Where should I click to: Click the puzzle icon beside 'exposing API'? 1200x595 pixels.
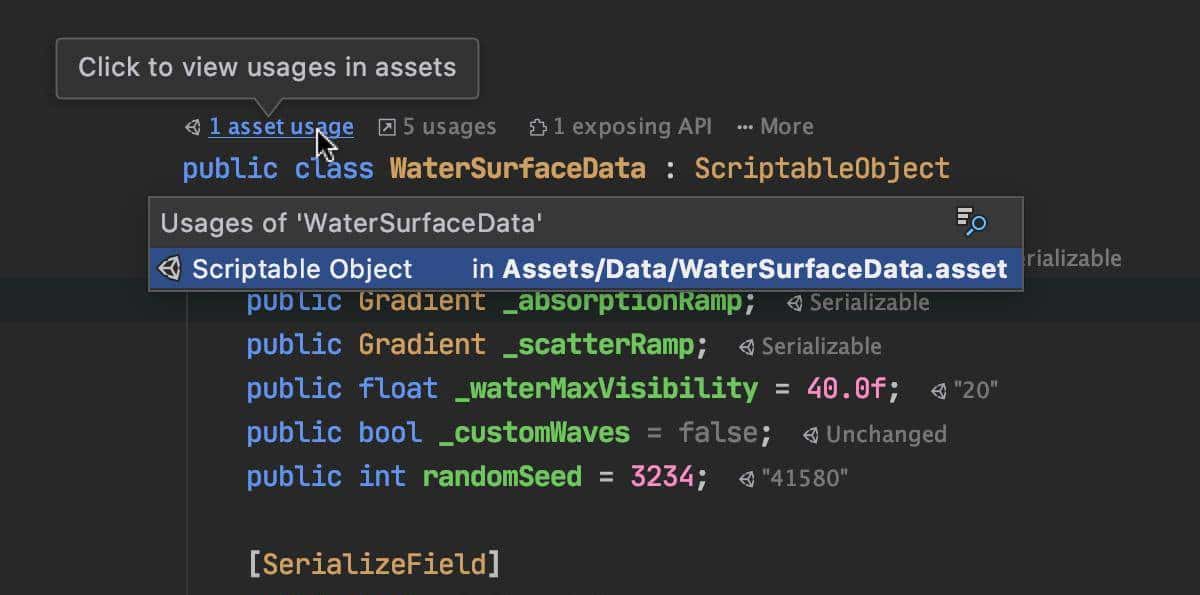538,127
